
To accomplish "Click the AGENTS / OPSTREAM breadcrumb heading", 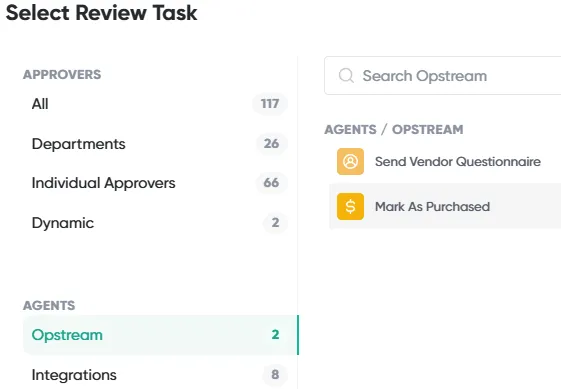I will click(394, 130).
